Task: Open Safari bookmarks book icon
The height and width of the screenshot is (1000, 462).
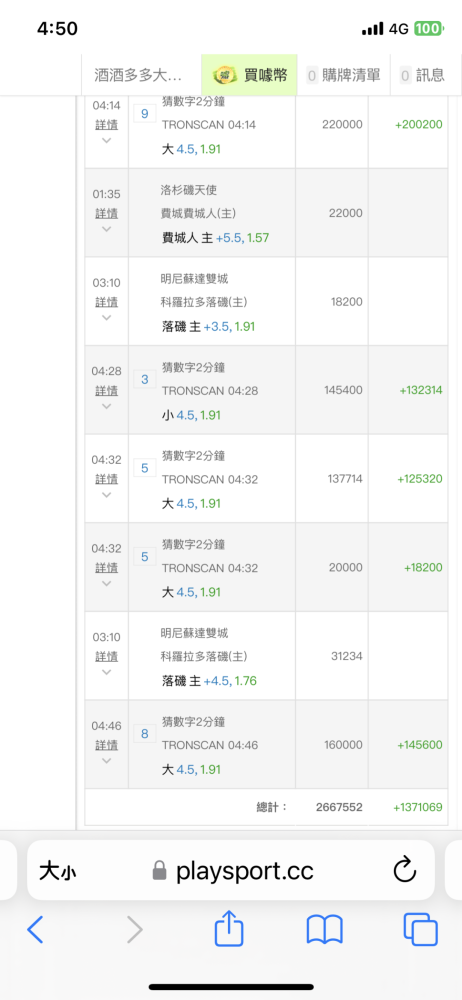Action: [325, 930]
